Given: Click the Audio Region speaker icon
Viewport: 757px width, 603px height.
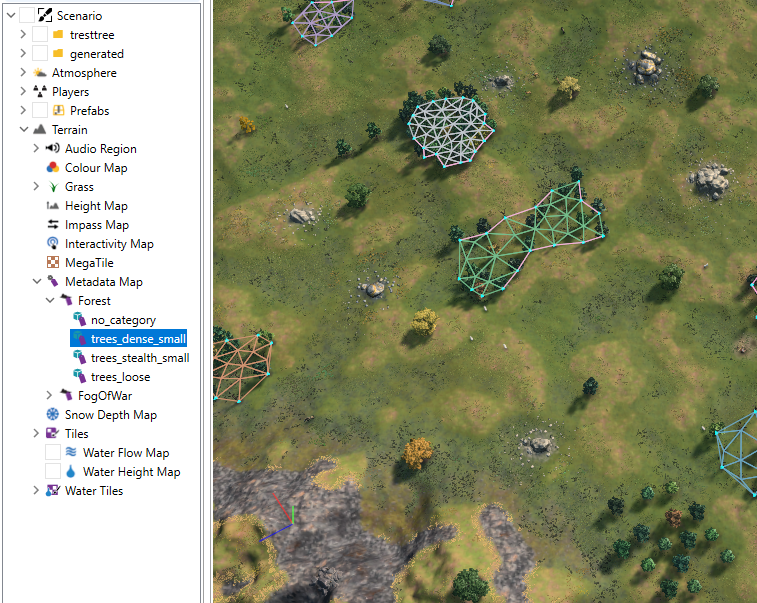Looking at the screenshot, I should (53, 148).
